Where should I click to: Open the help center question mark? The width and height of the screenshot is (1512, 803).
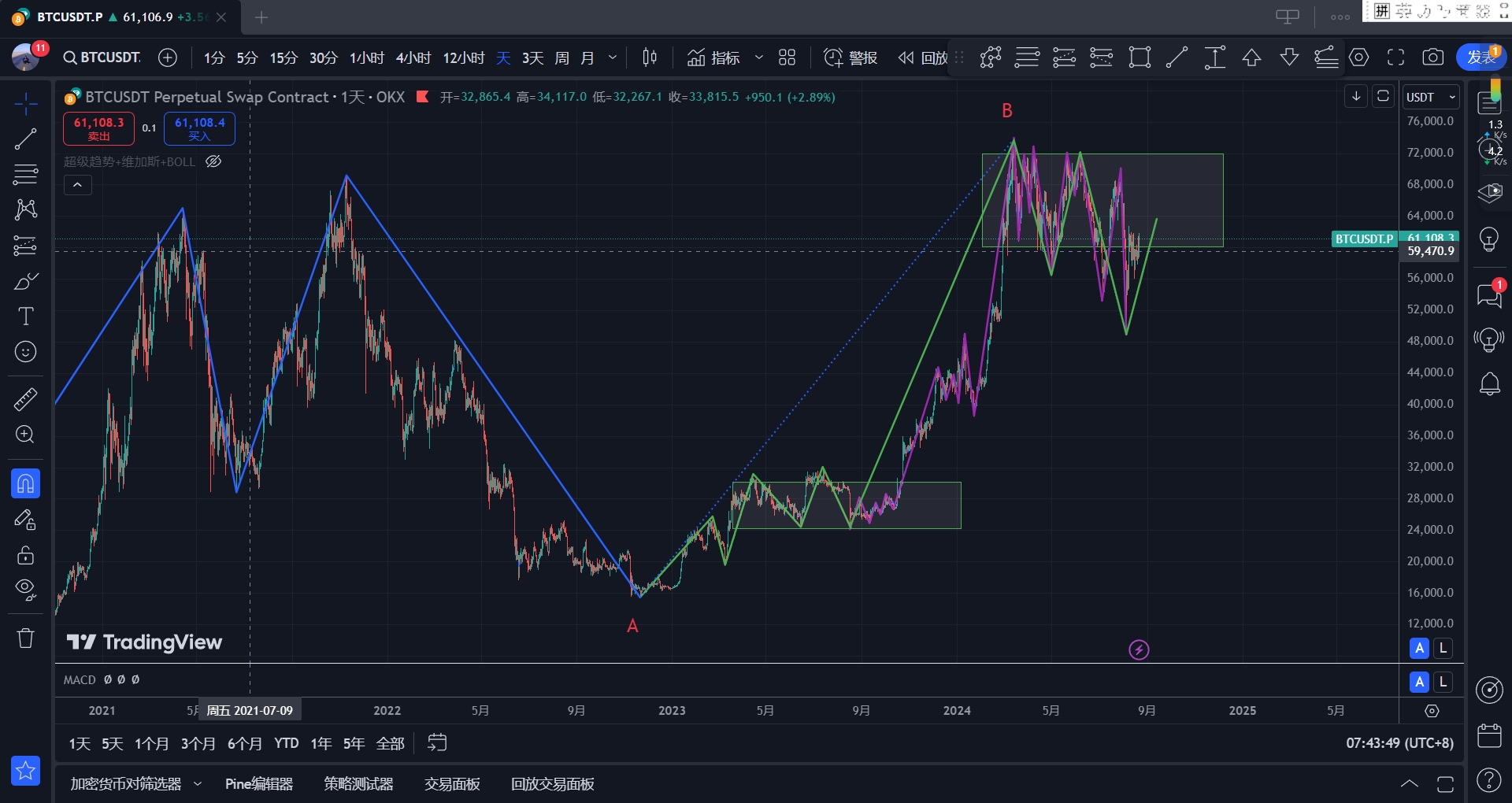point(1489,780)
